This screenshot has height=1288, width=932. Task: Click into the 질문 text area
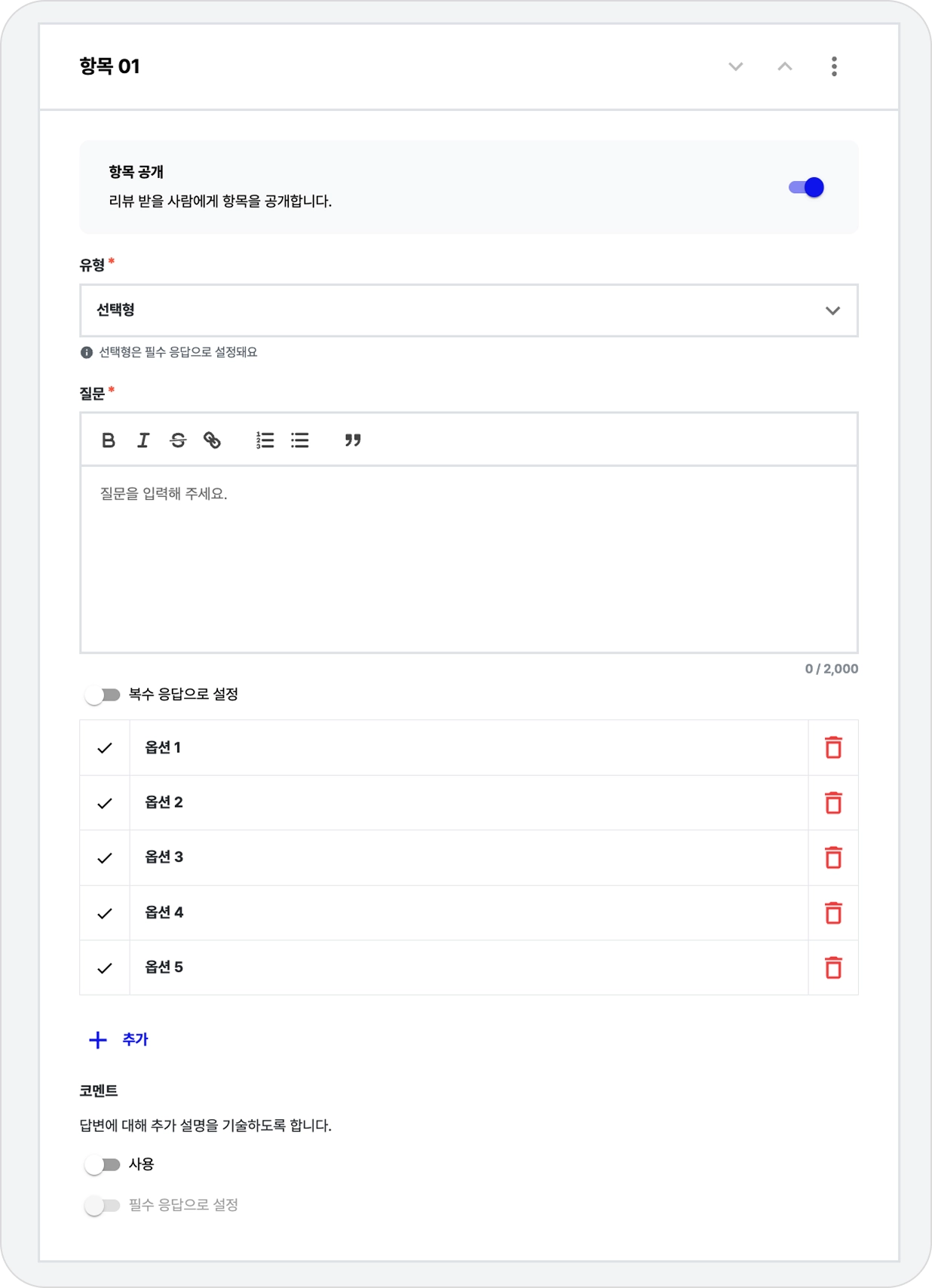[x=468, y=558]
